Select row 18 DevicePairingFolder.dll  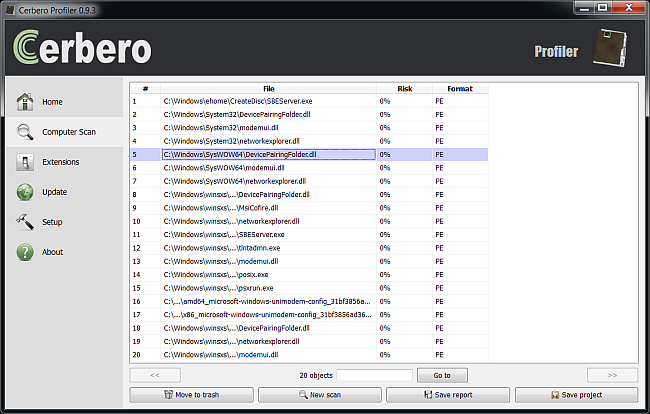(309, 328)
